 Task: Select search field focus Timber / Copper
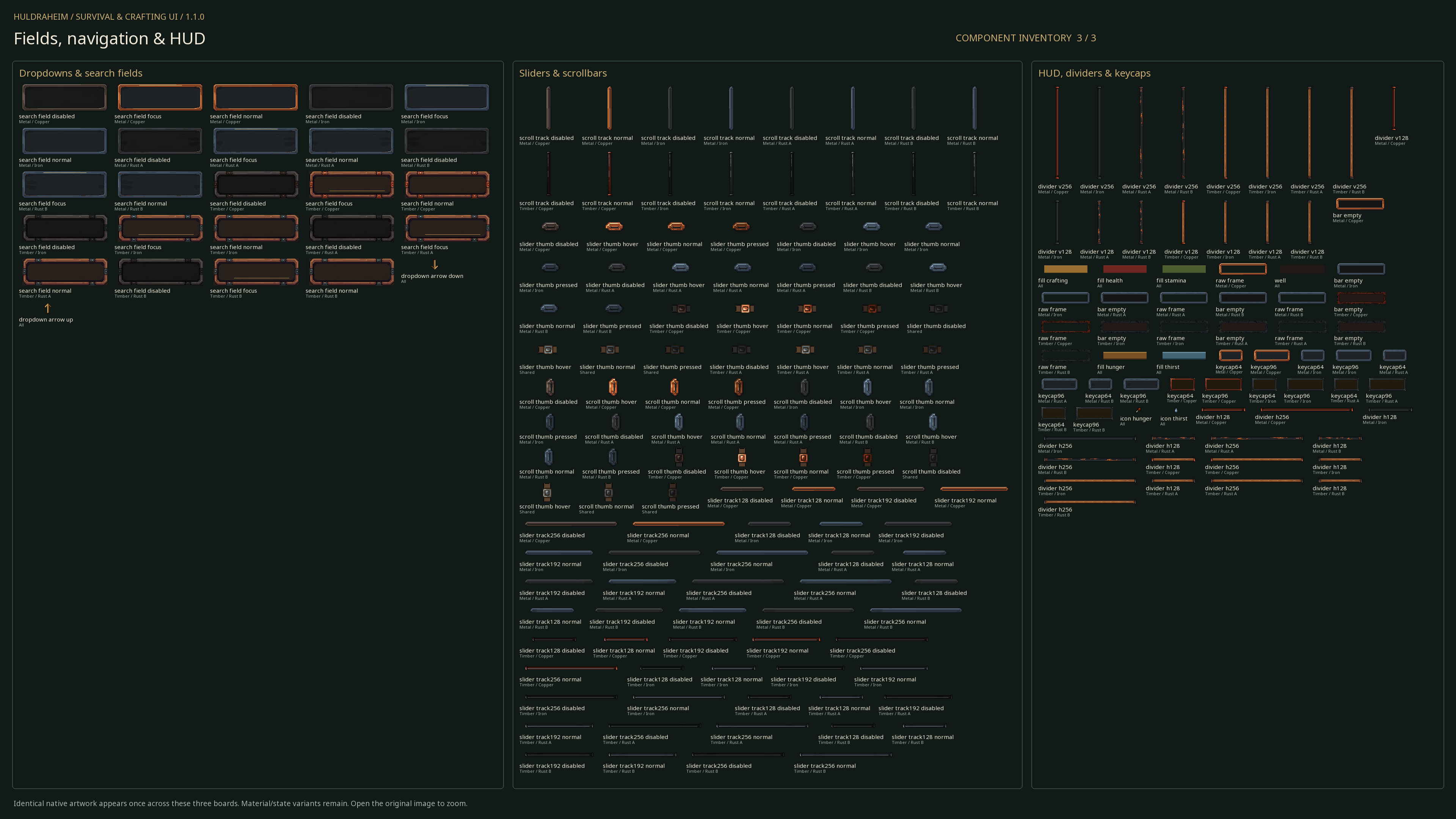click(351, 184)
